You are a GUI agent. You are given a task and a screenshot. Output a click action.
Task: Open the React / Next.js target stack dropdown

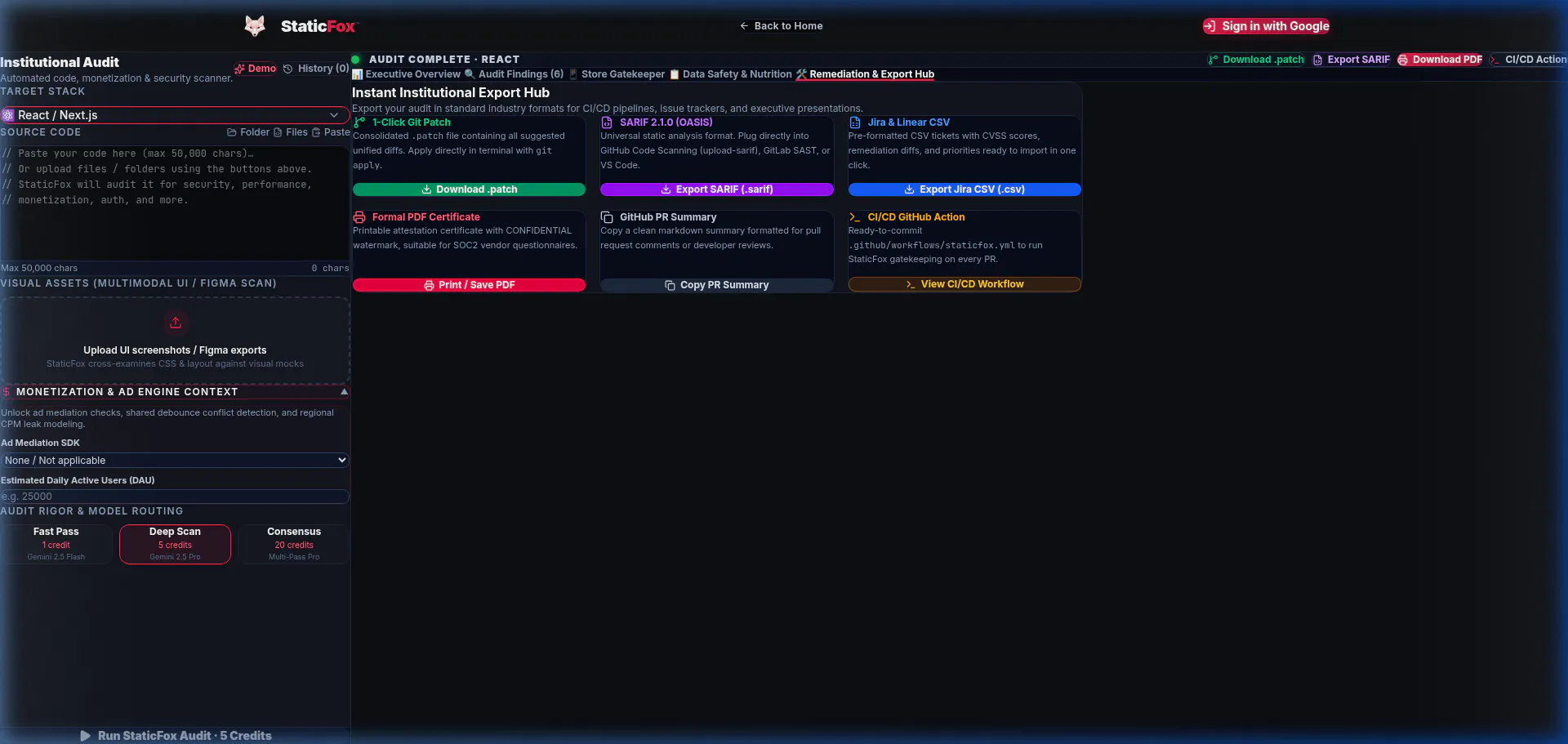coord(175,115)
